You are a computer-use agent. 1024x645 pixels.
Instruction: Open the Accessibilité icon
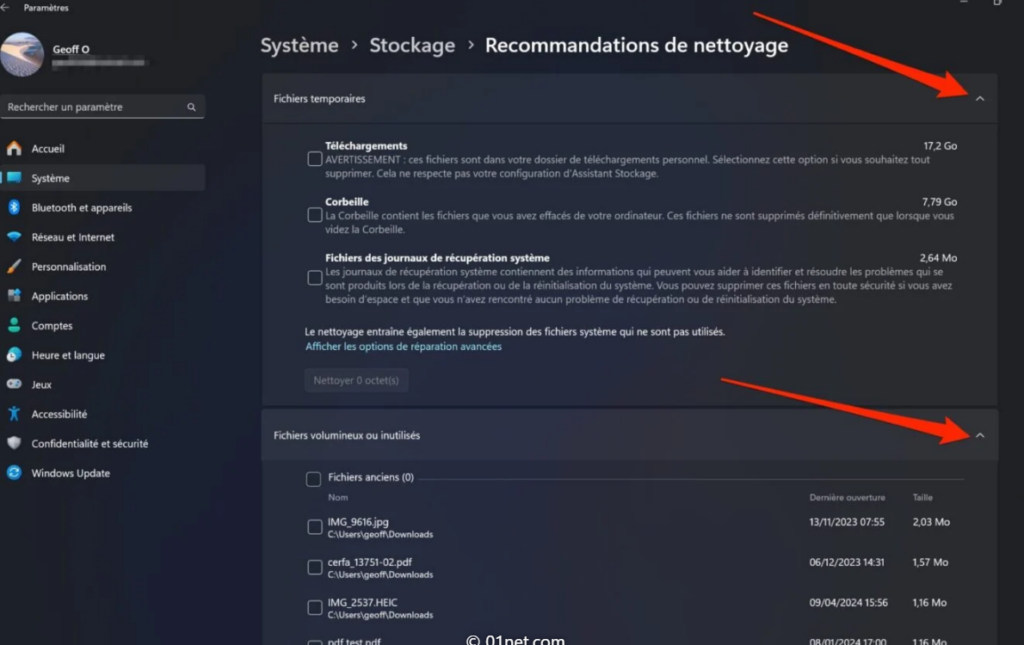[x=14, y=414]
